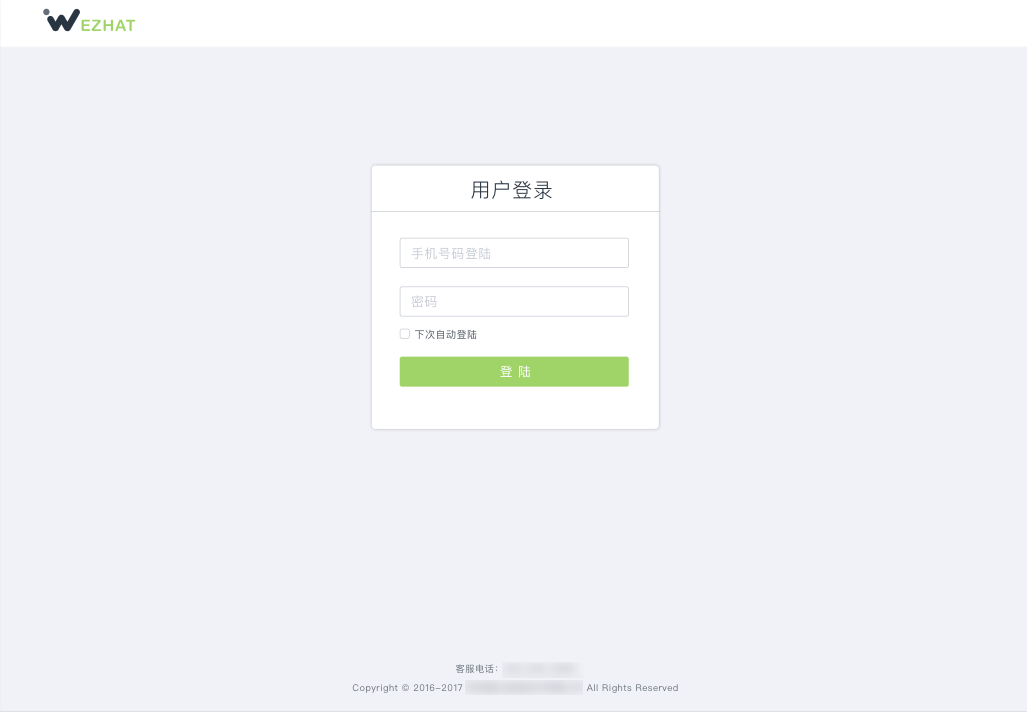1027x712 pixels.
Task: Click the green EZHAT logo text
Action: (x=108, y=26)
